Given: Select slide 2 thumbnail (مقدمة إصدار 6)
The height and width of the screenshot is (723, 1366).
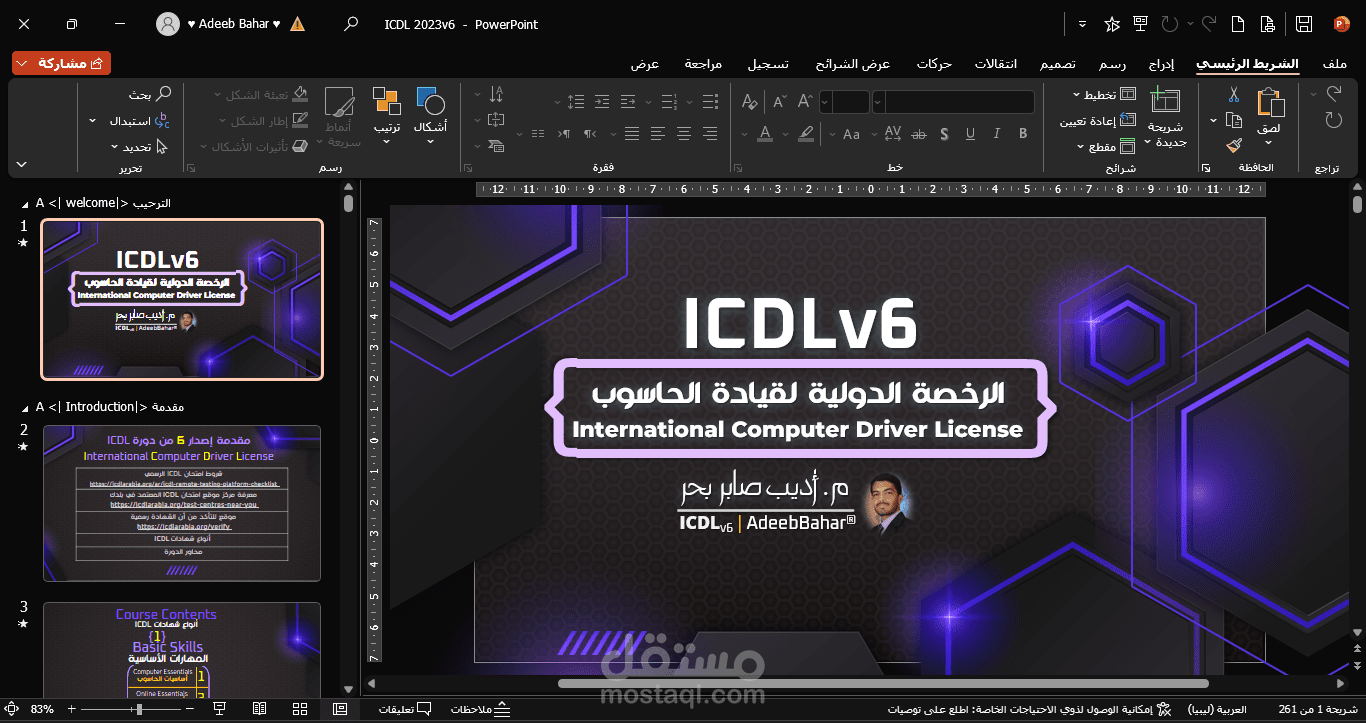Looking at the screenshot, I should pos(182,503).
